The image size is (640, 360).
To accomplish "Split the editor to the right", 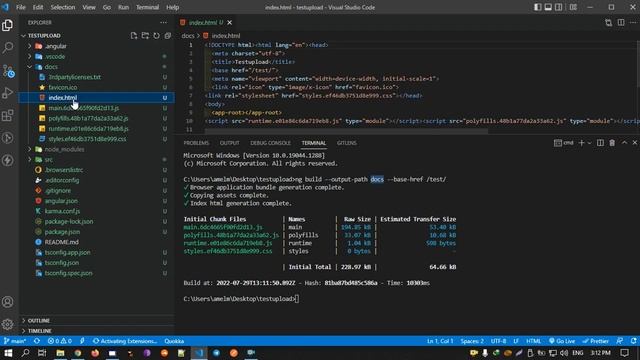I will tap(620, 22).
